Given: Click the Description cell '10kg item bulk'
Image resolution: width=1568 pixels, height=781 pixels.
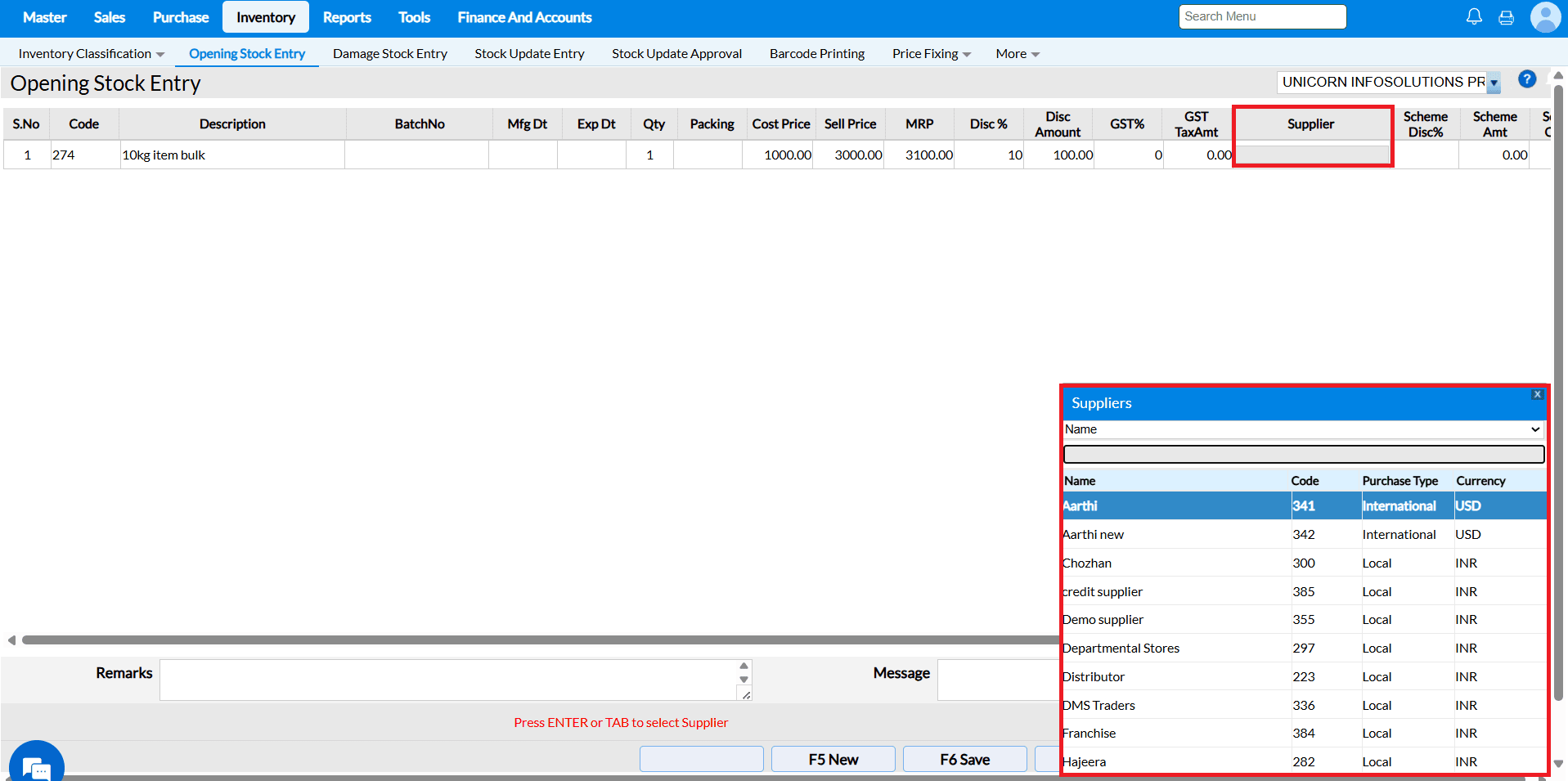Looking at the screenshot, I should pyautogui.click(x=232, y=155).
